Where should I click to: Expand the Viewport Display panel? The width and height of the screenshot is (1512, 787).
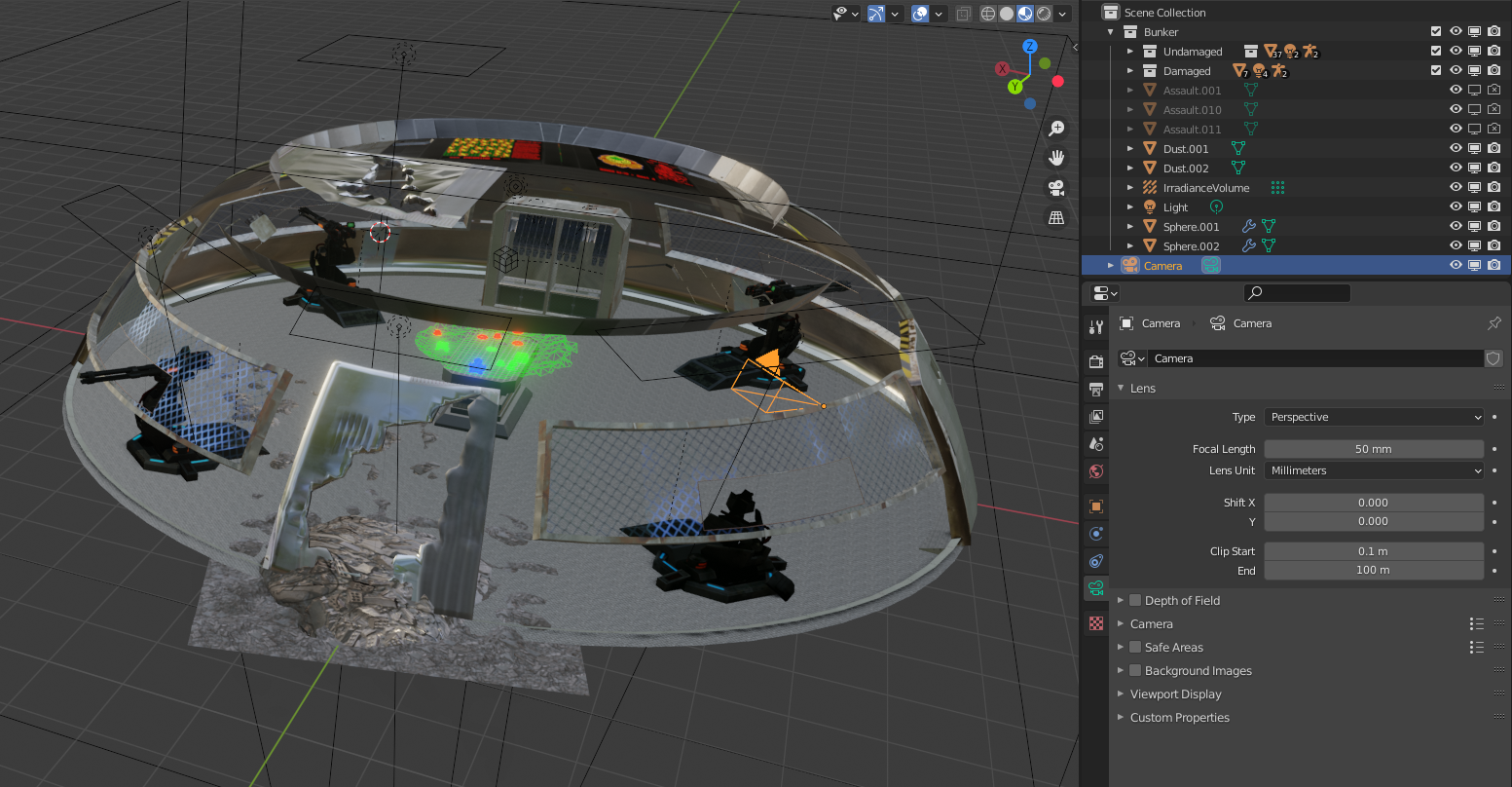click(1175, 694)
